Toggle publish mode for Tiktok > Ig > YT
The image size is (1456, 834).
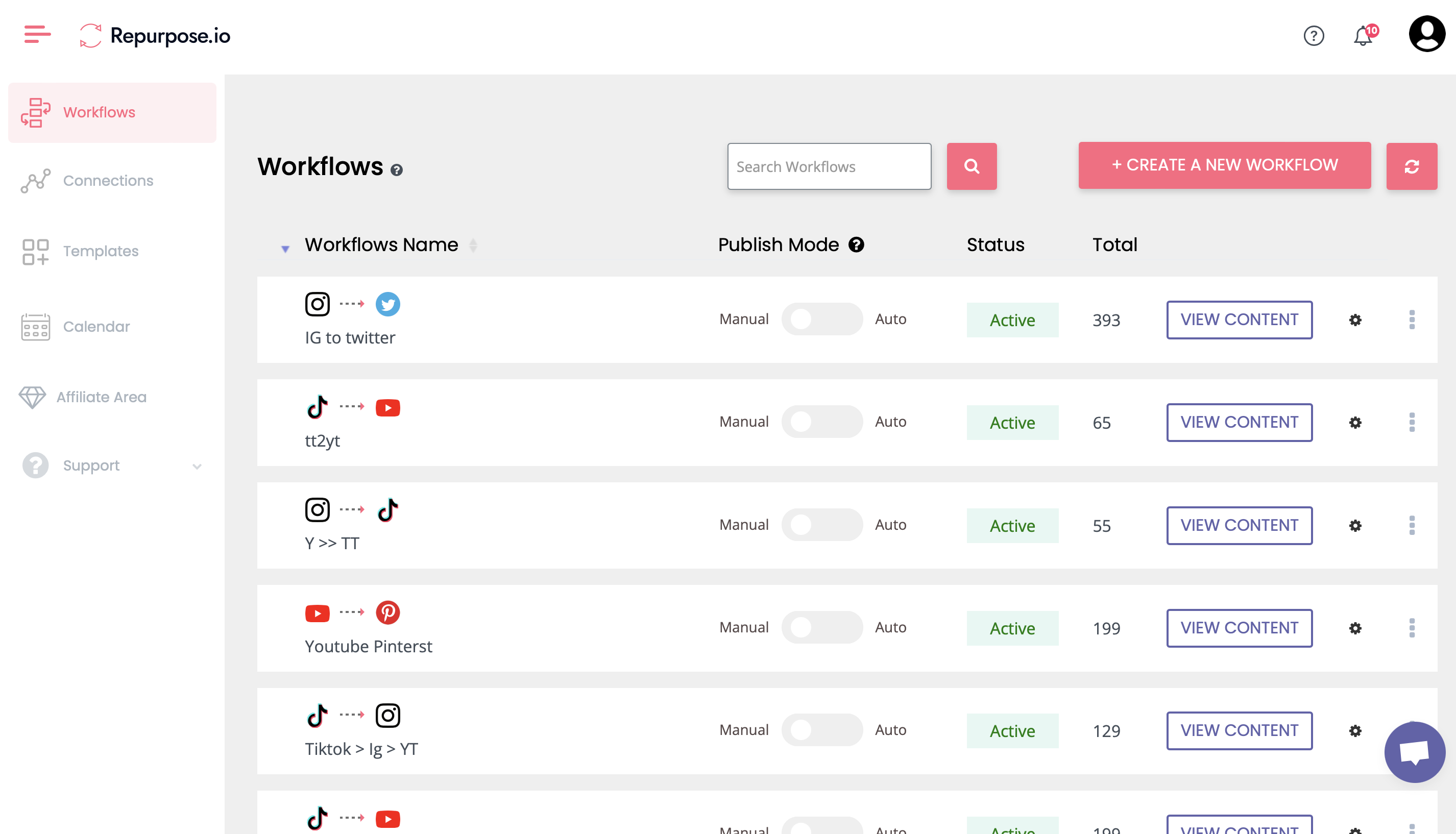(x=821, y=730)
